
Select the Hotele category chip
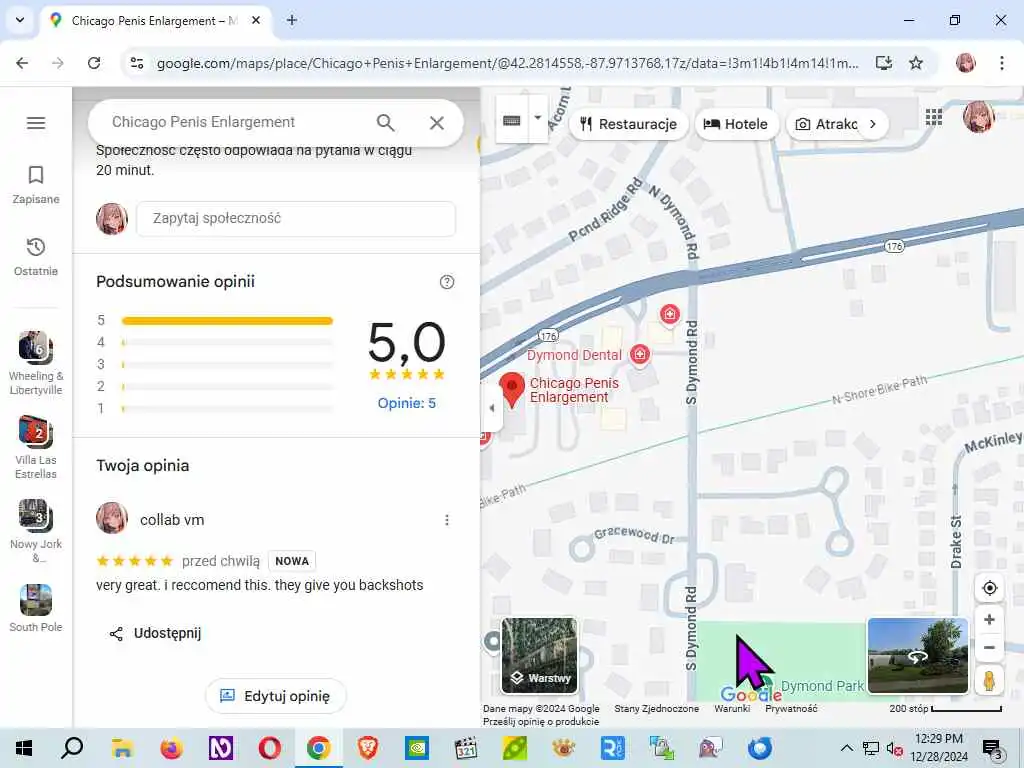pos(737,124)
